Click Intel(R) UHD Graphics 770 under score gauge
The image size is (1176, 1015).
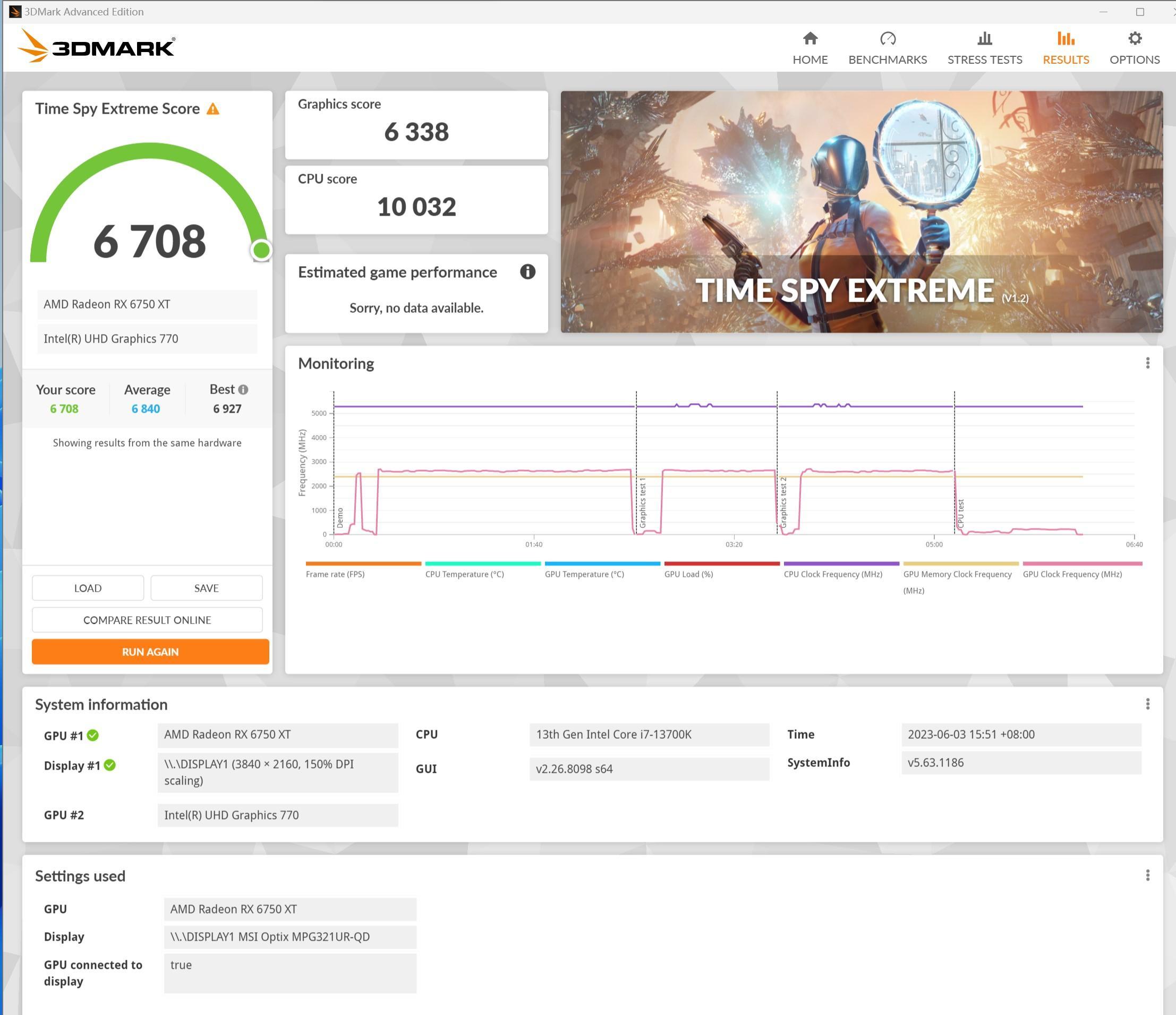coord(147,339)
